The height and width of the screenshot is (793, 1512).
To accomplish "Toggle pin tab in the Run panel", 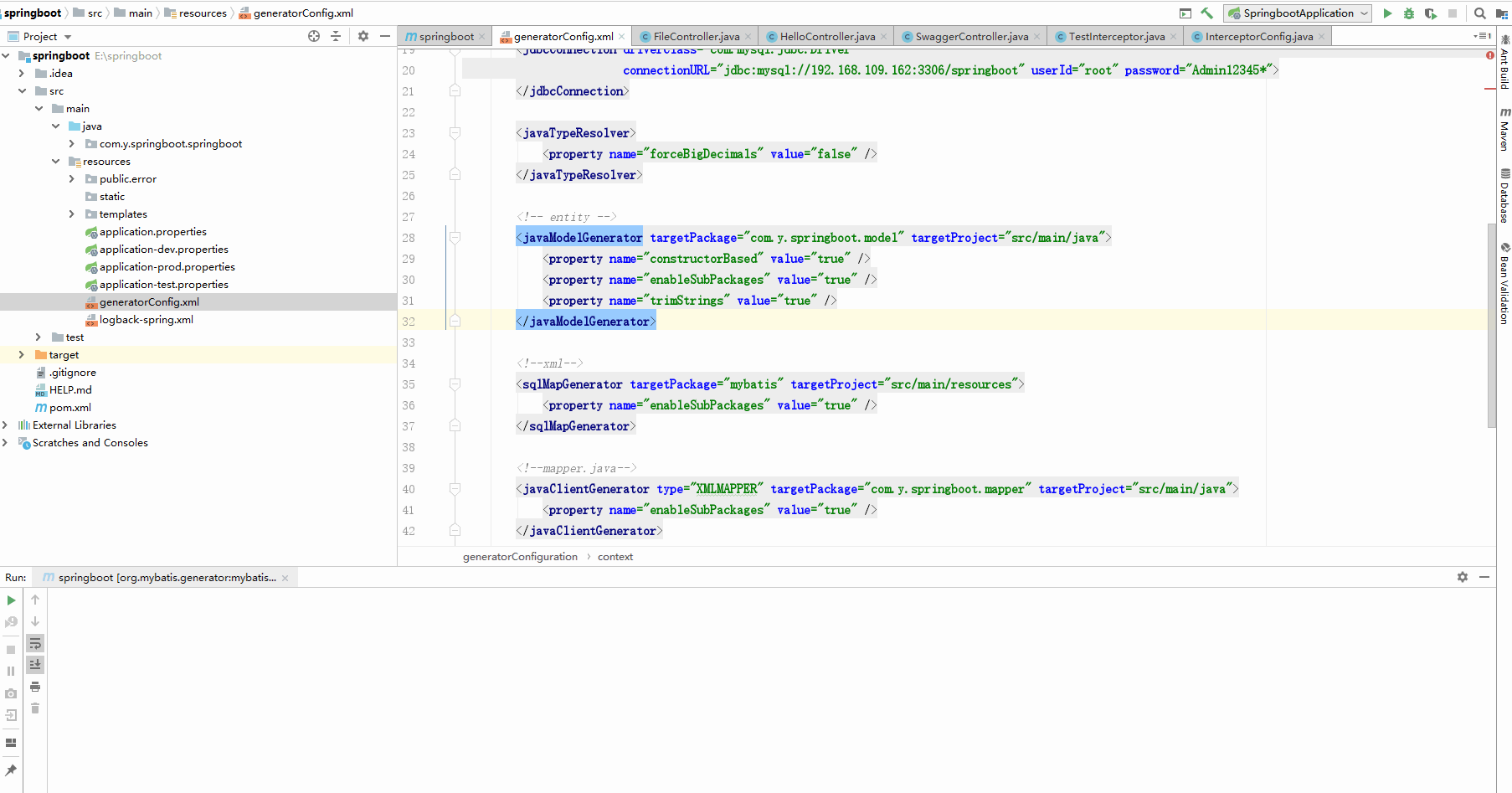I will (11, 770).
